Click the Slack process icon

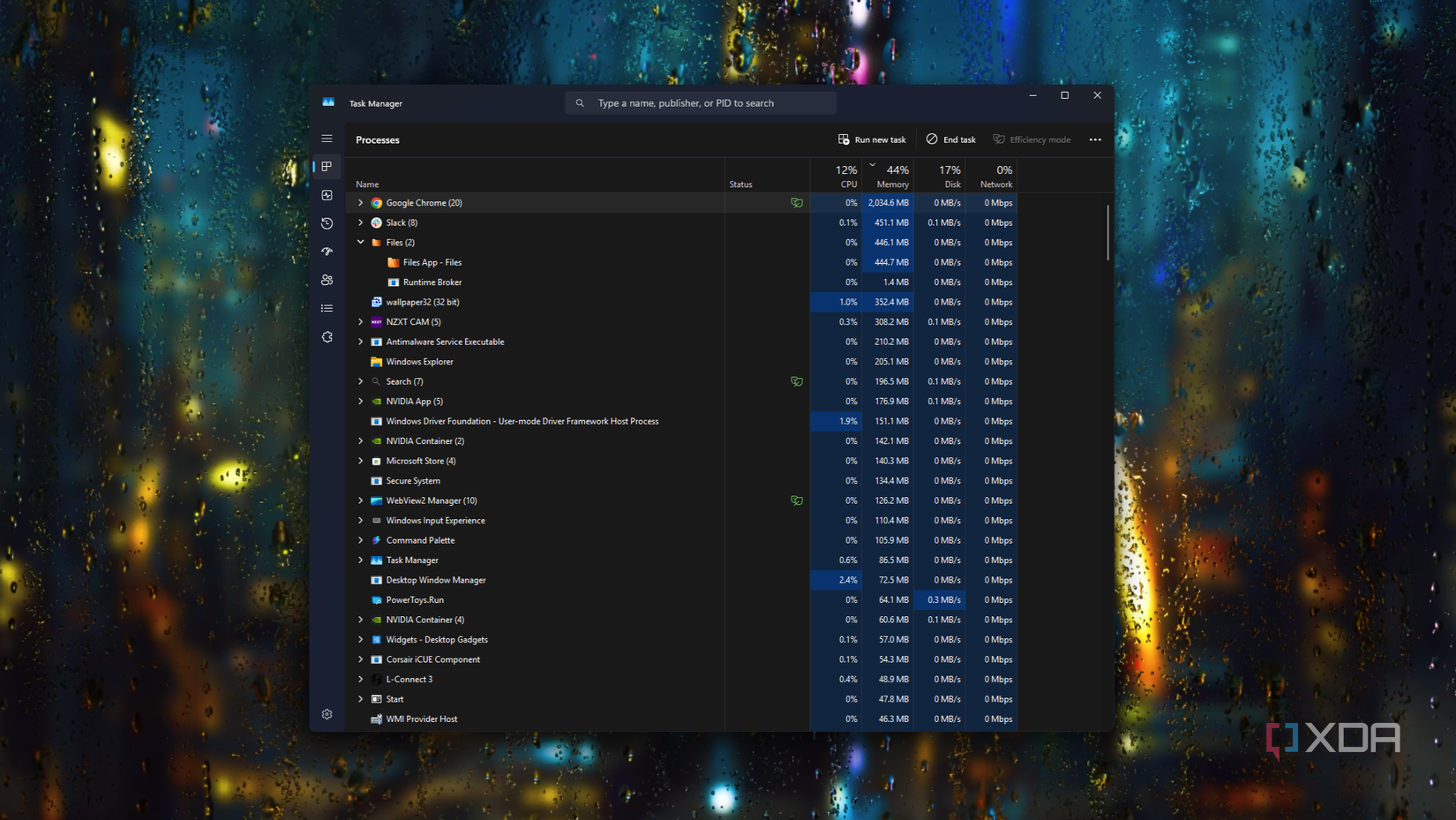tap(377, 222)
